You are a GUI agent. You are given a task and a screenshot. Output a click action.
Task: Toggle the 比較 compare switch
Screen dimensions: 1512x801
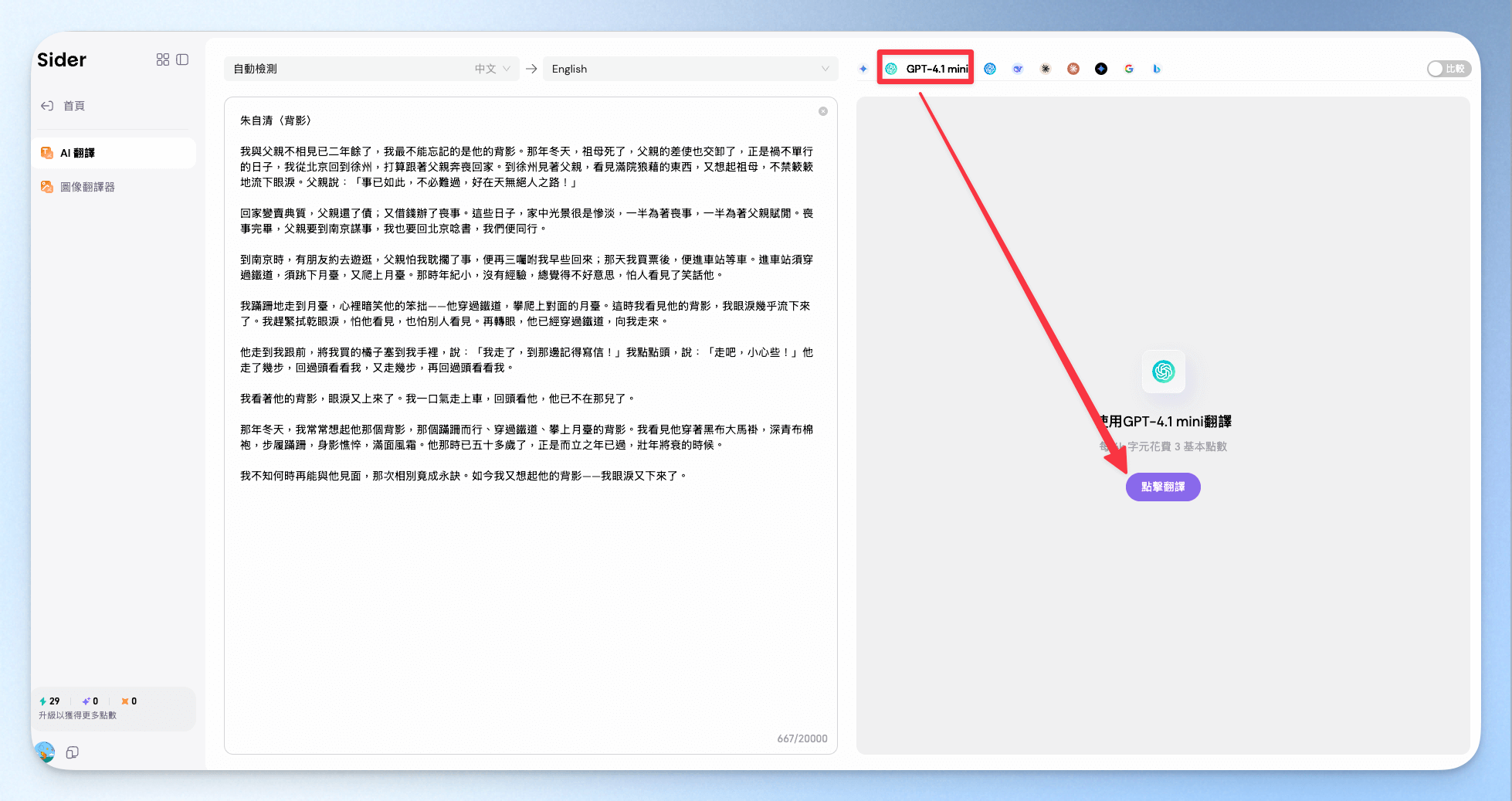1448,69
